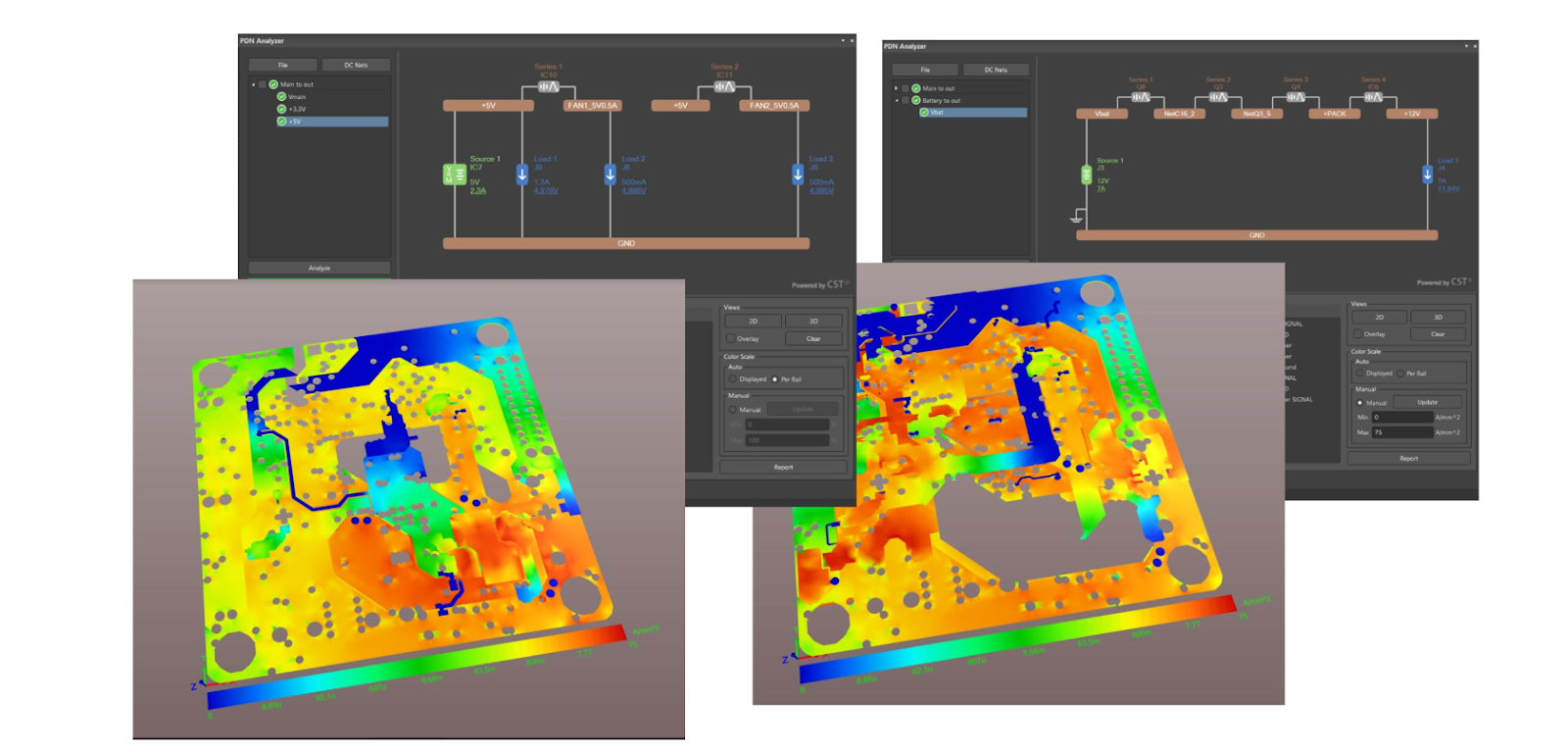Click +3.3V green status check icon
This screenshot has height=752, width=1568.
pos(281,109)
